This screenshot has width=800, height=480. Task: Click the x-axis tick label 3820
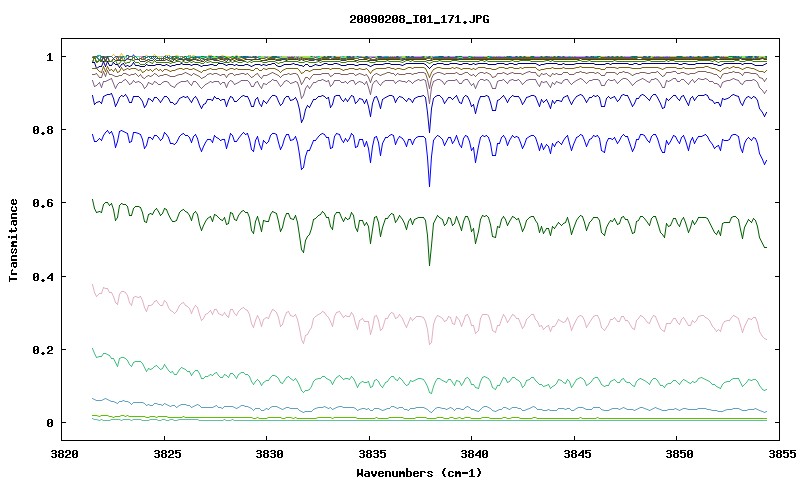[x=64, y=453]
